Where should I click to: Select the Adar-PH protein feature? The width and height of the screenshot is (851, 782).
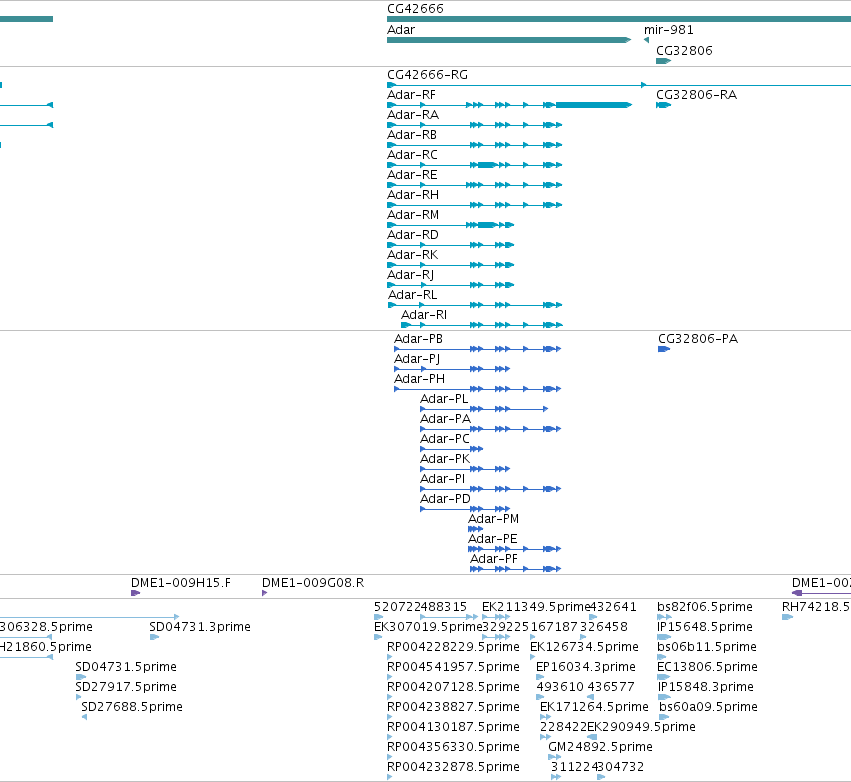pyautogui.click(x=478, y=389)
